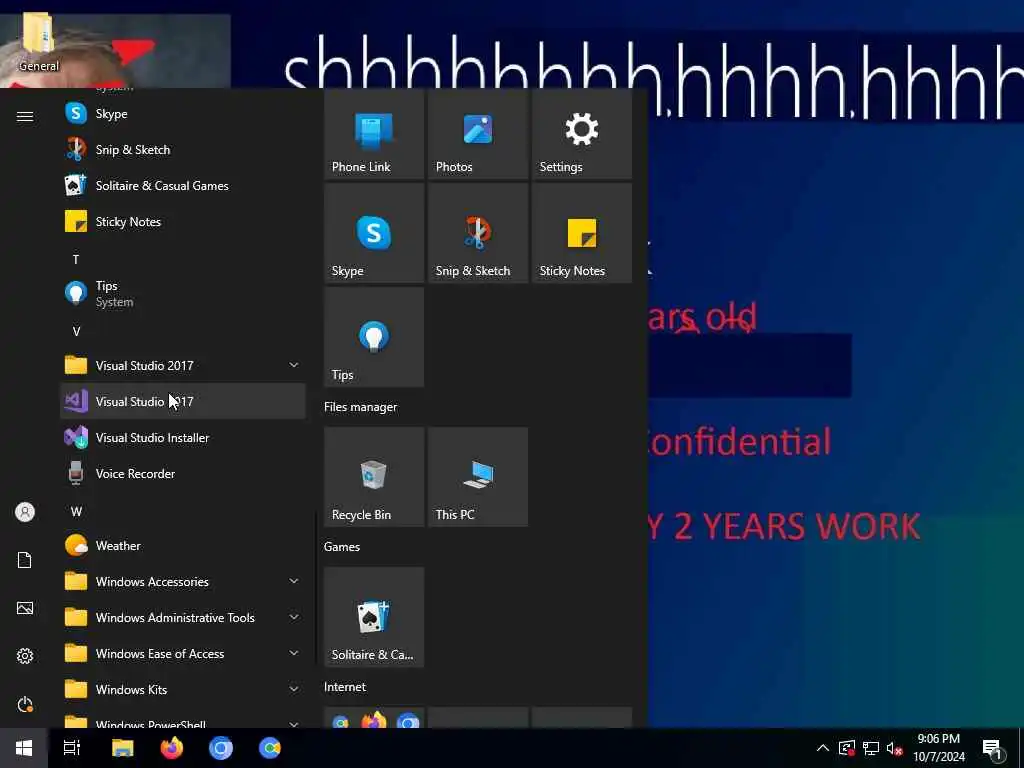Jump to letter V section header
The width and height of the screenshot is (1024, 768).
pos(76,331)
